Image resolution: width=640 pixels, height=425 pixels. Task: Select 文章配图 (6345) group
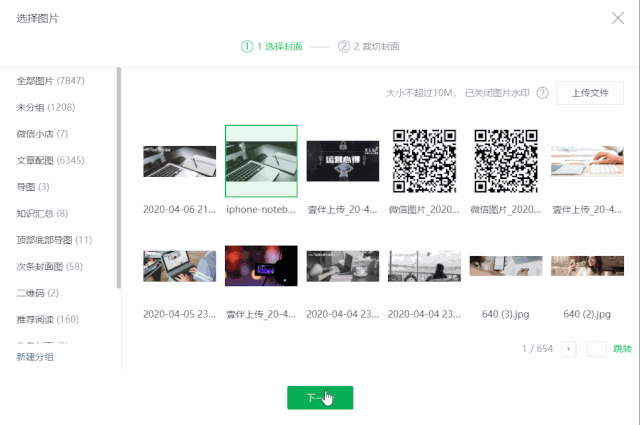(51, 160)
